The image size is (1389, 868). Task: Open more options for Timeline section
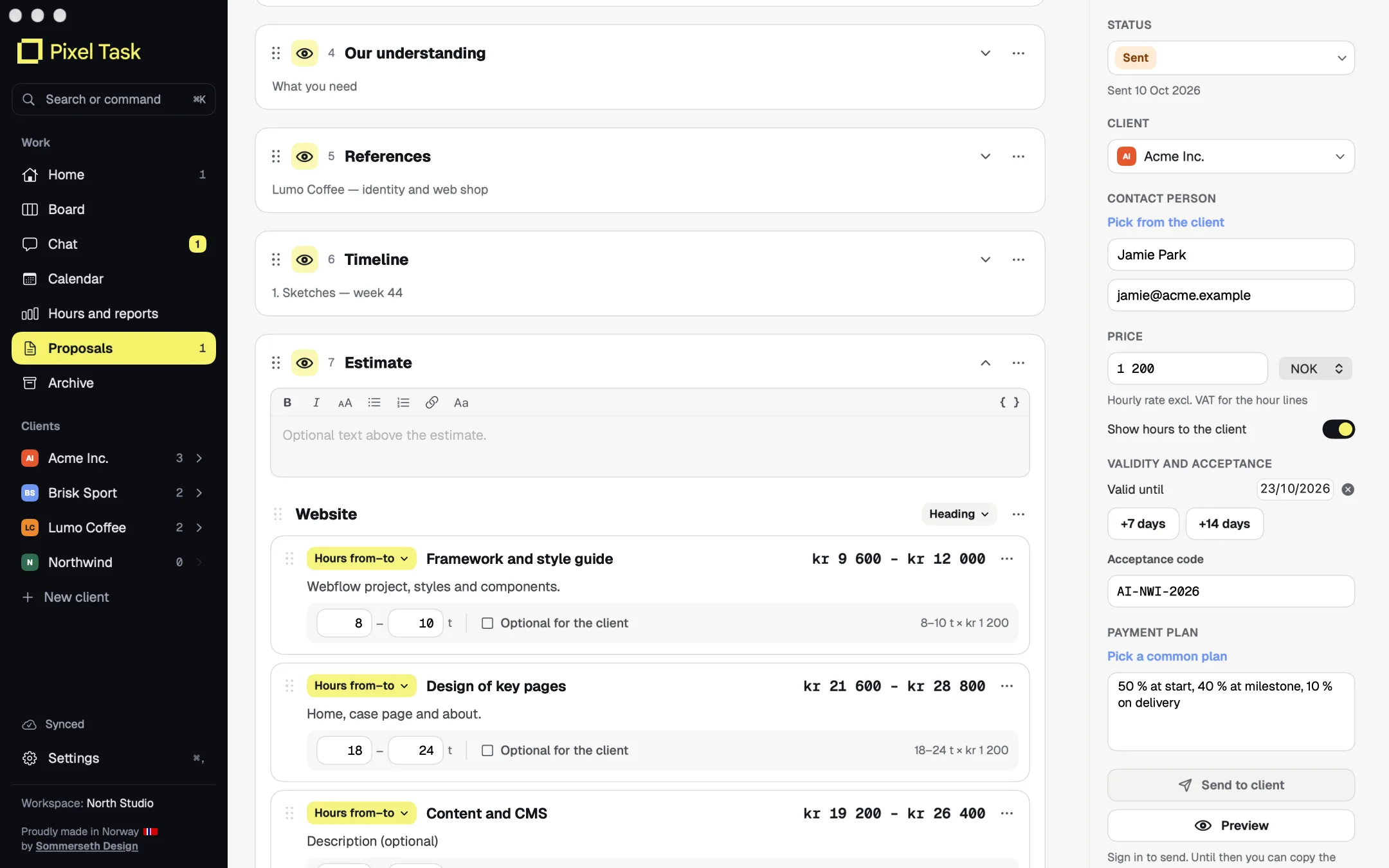pyautogui.click(x=1019, y=260)
